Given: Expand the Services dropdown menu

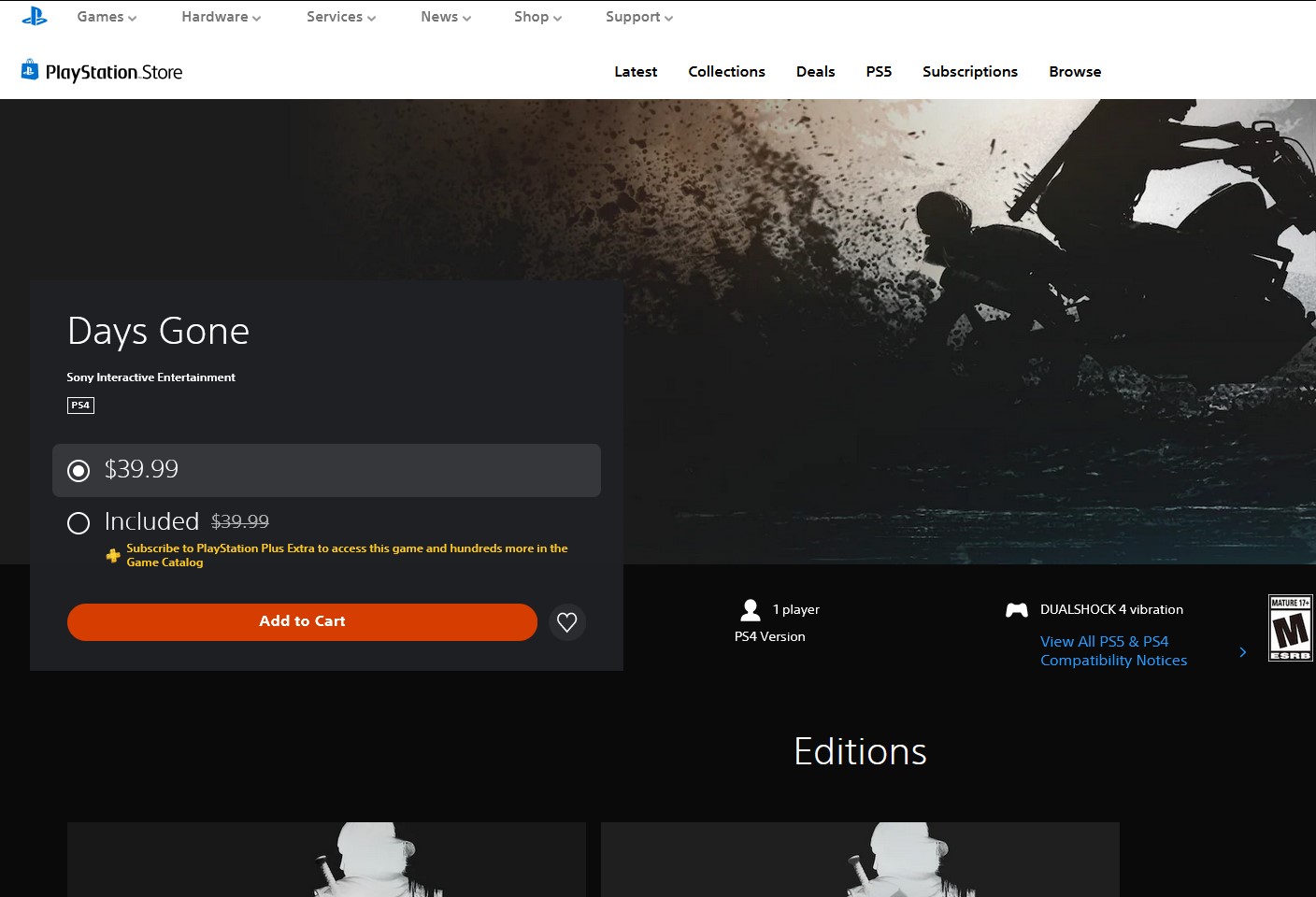Looking at the screenshot, I should [341, 17].
